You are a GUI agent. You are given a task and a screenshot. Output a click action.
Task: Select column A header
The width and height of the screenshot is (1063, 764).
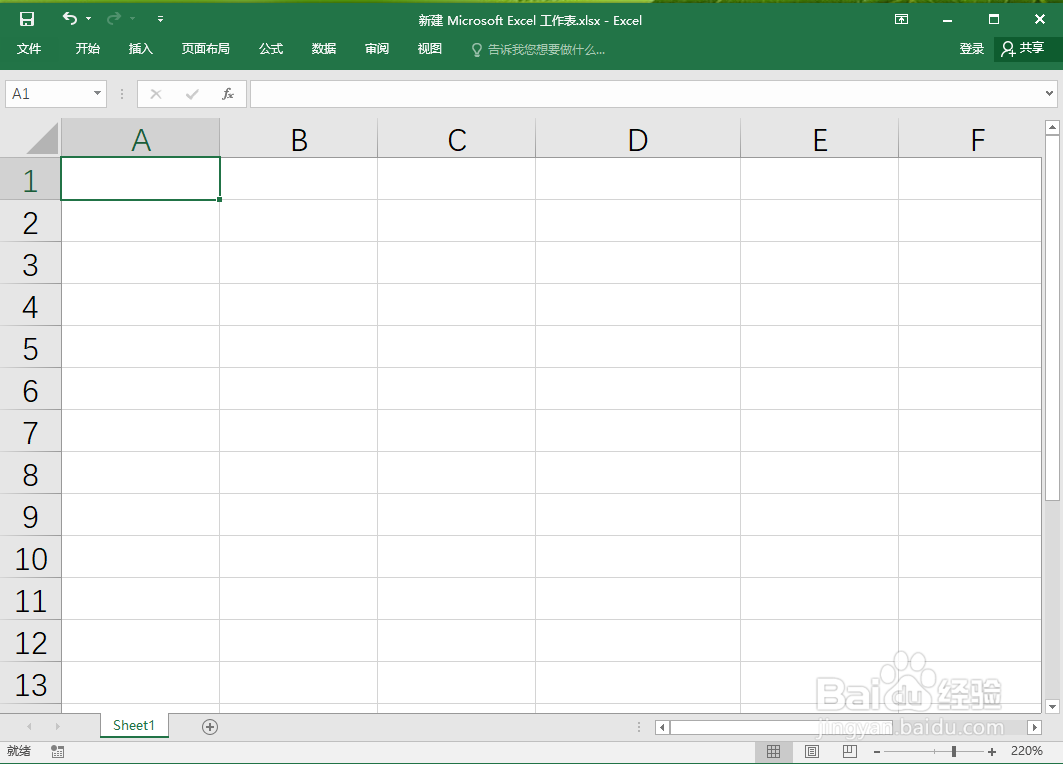[140, 138]
